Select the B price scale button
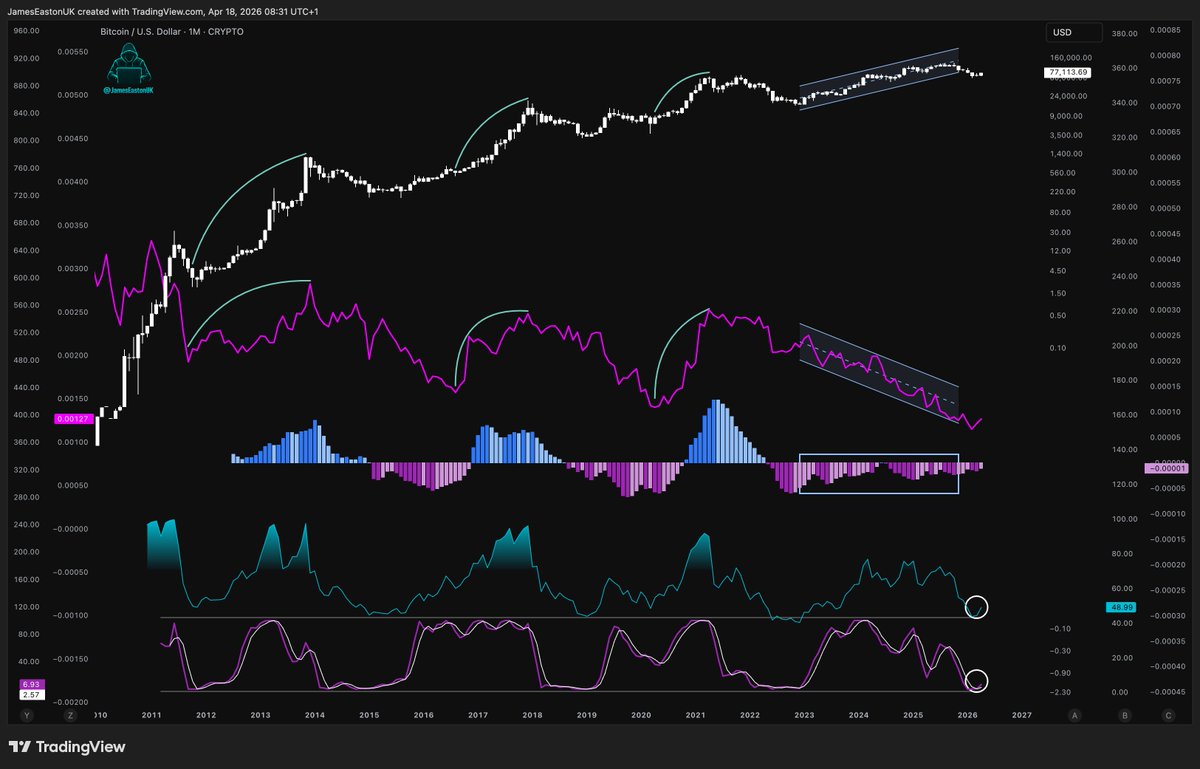Image resolution: width=1200 pixels, height=769 pixels. point(1127,715)
